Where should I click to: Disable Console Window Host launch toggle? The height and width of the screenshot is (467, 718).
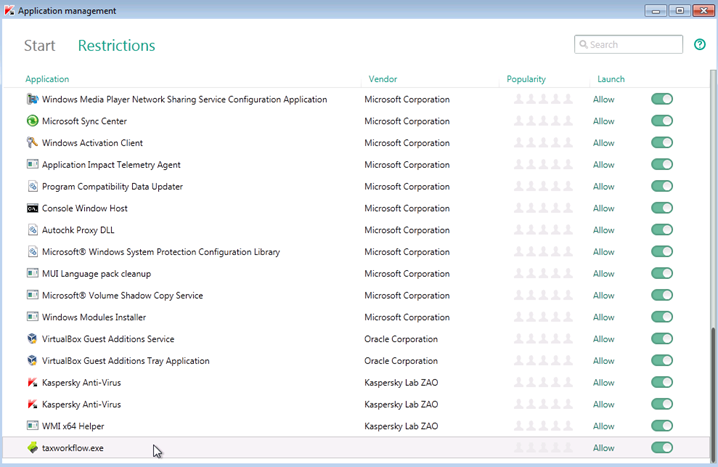(662, 208)
